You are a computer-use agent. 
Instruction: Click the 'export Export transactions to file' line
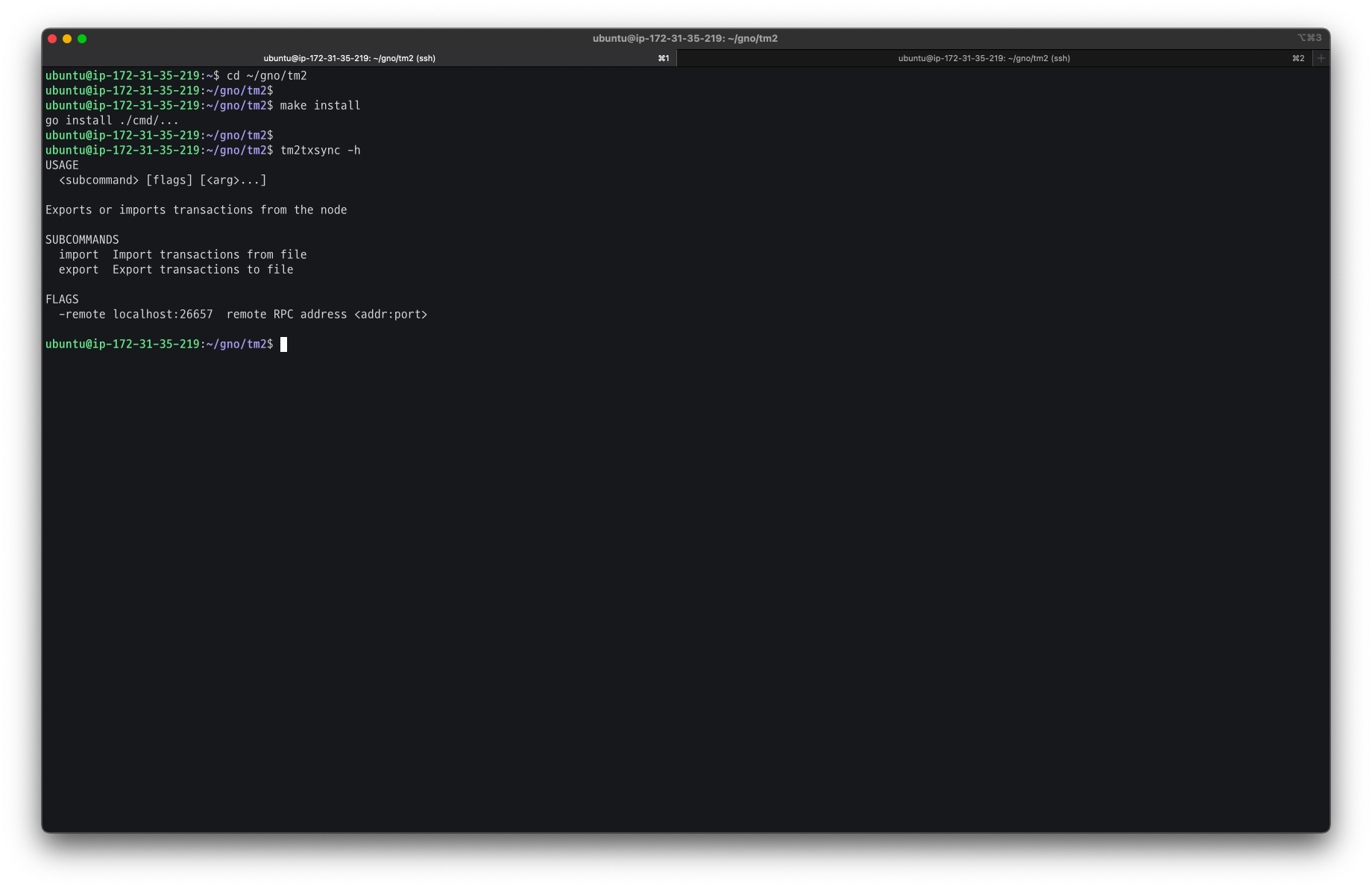[x=176, y=269]
